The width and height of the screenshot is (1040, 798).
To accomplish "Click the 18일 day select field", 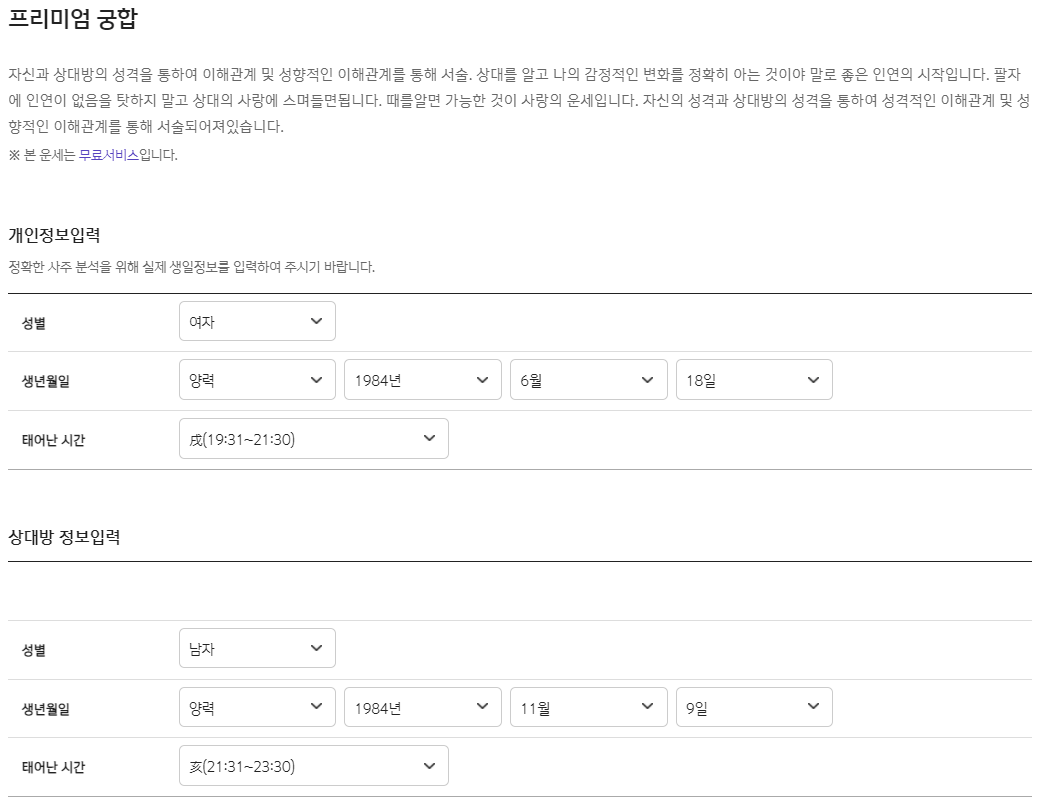I will 754,379.
